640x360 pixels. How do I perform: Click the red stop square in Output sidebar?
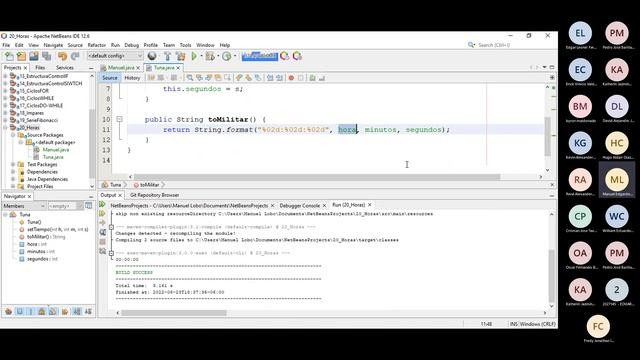coord(102,242)
